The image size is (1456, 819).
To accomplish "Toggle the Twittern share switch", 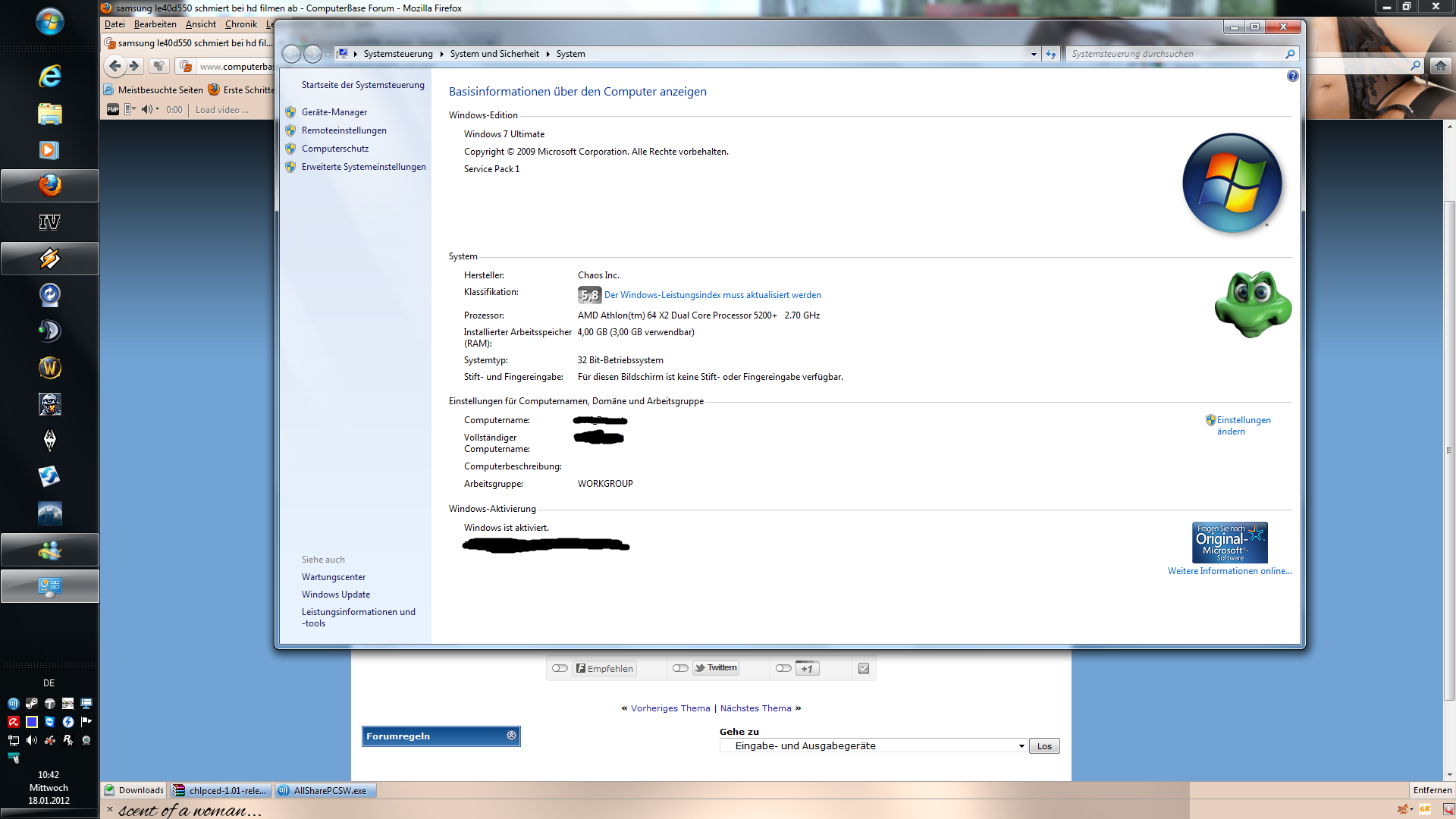I will click(x=680, y=668).
